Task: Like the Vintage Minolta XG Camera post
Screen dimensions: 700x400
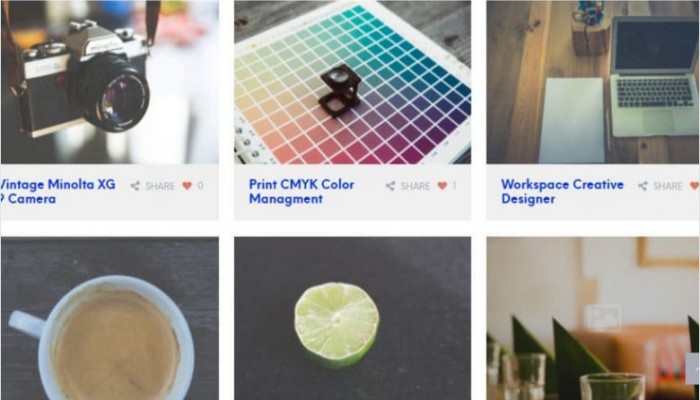Action: [187, 186]
